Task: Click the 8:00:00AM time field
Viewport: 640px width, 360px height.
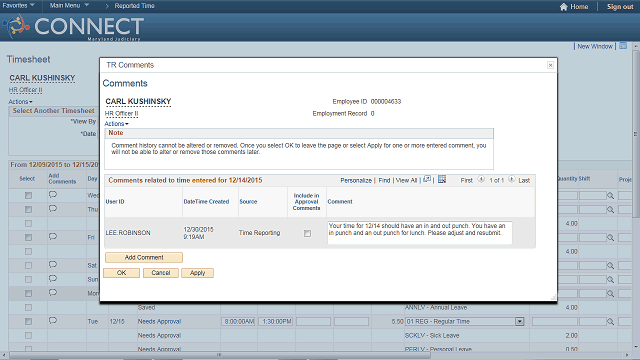Action: click(x=239, y=322)
